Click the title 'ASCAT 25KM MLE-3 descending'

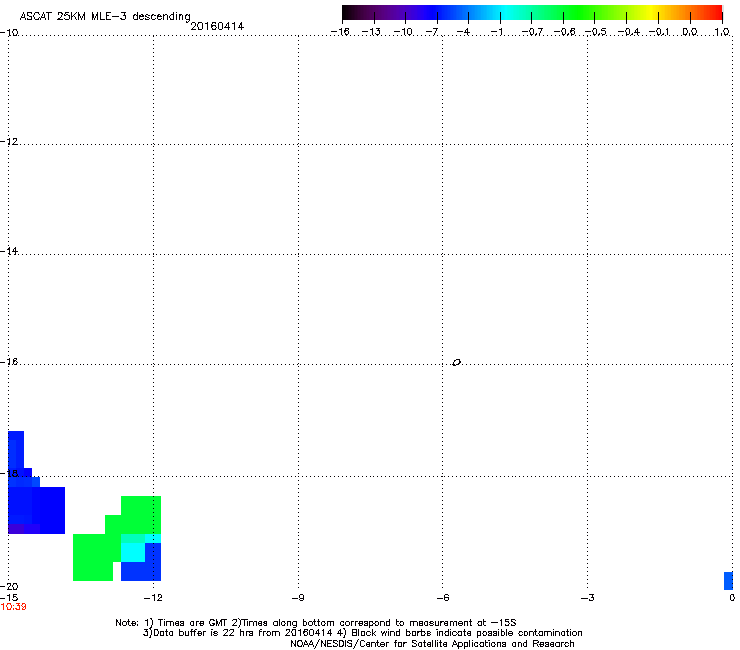[x=105, y=17]
